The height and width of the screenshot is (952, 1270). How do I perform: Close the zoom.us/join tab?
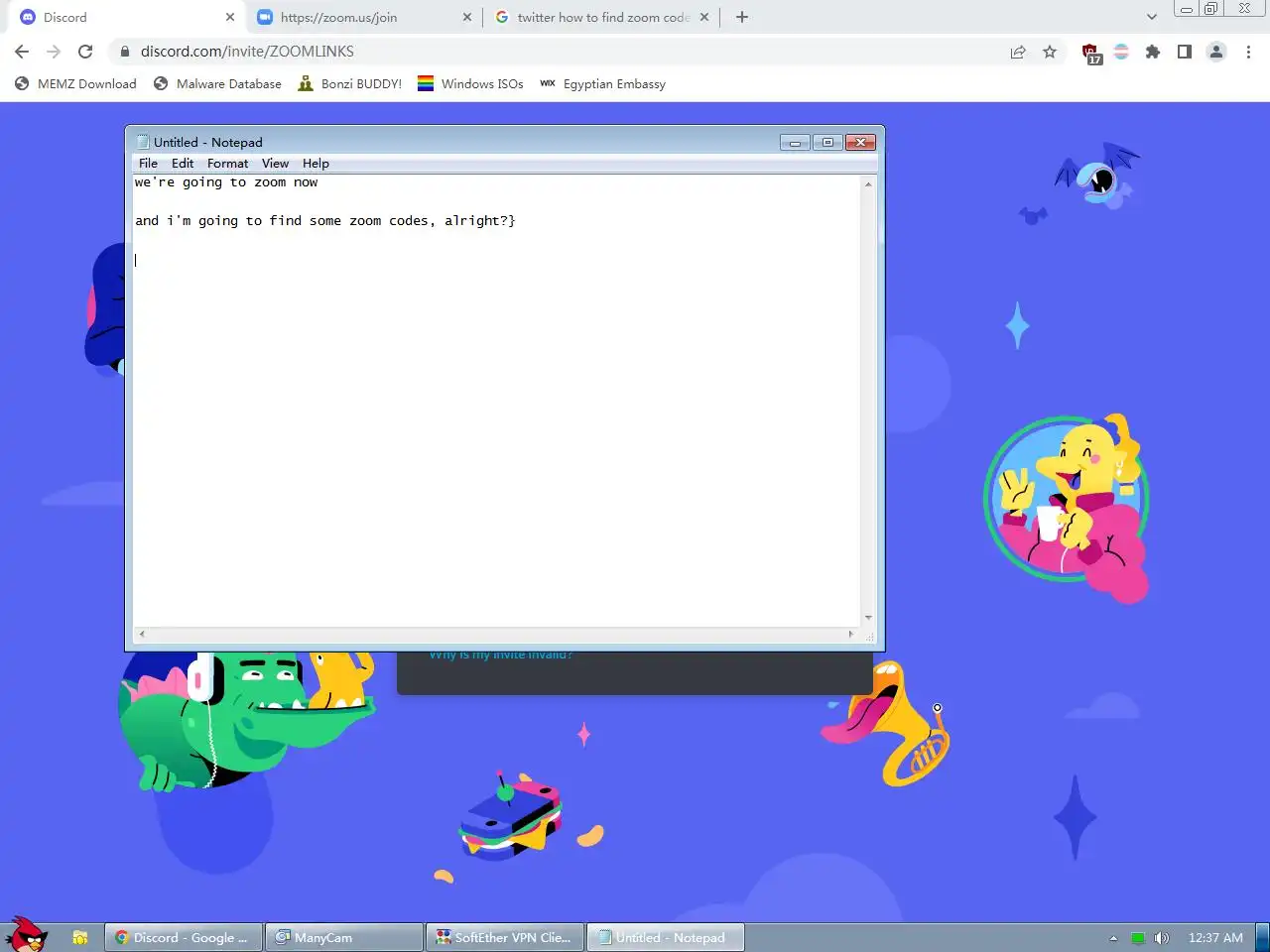[467, 17]
